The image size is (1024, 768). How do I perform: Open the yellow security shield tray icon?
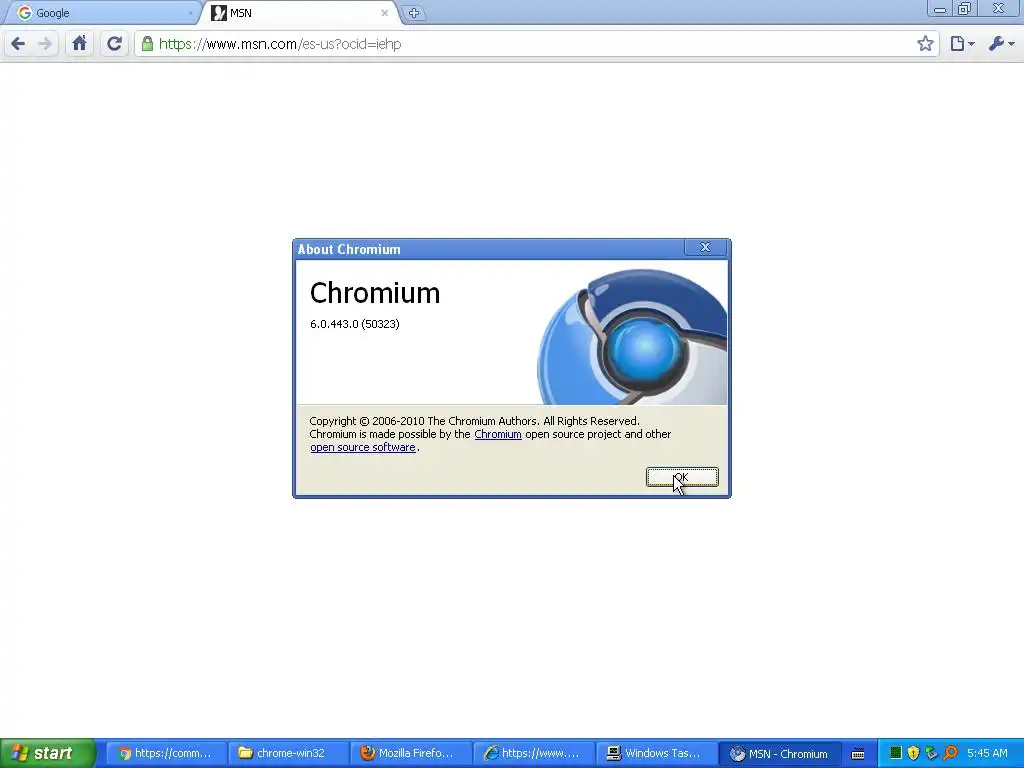(x=914, y=753)
